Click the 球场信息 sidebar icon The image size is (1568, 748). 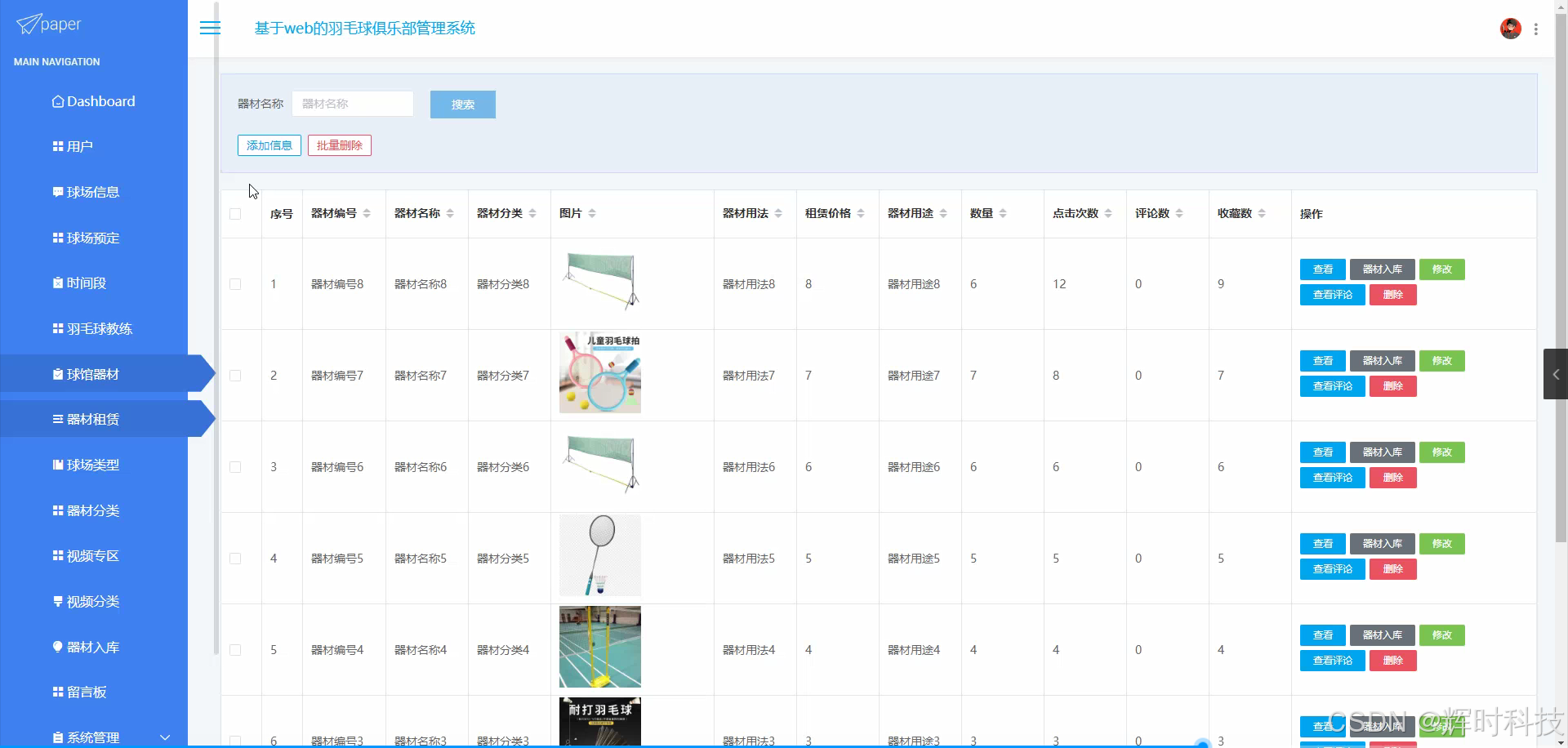pos(58,192)
